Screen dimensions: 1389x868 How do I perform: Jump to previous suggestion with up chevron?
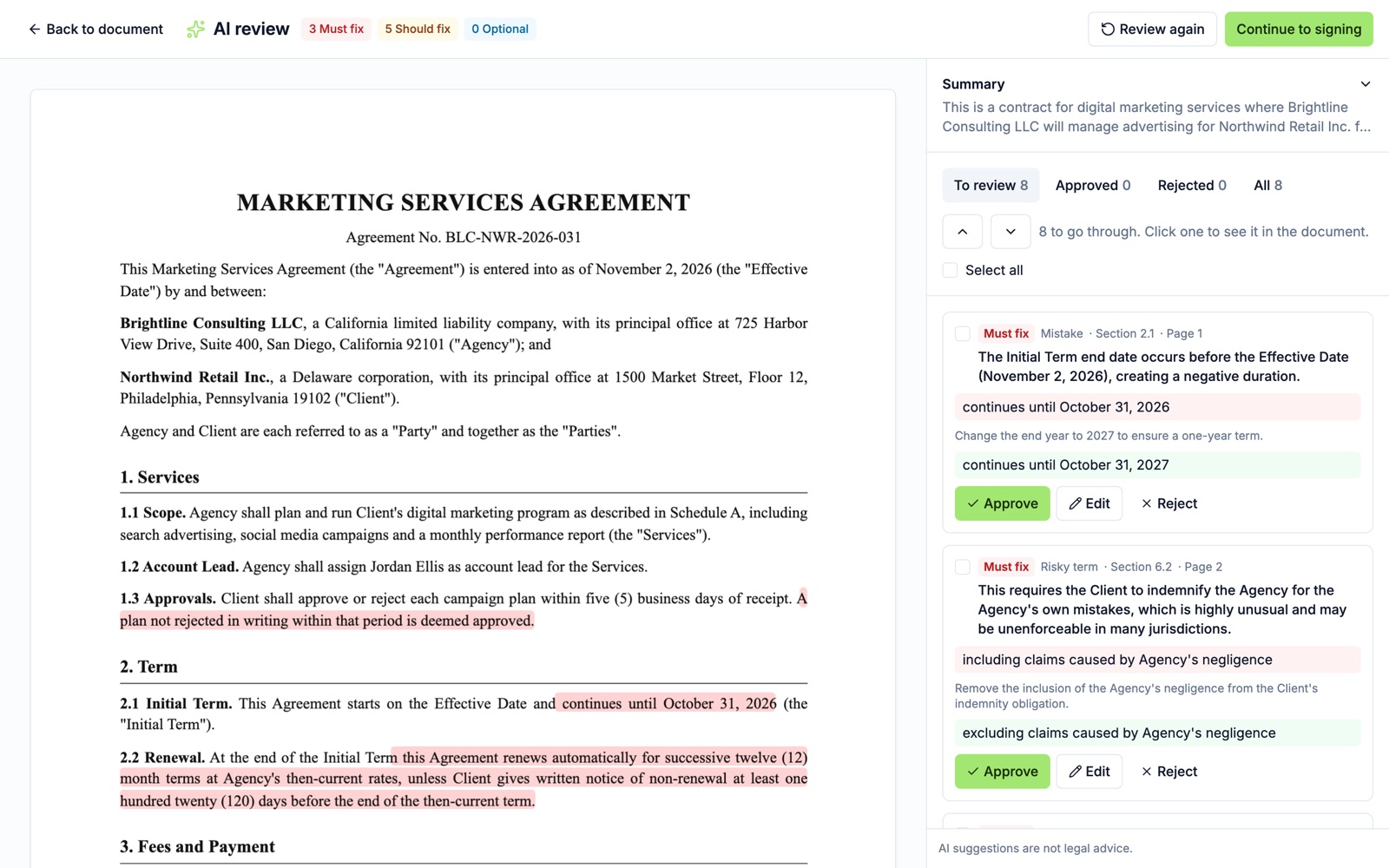coord(962,232)
